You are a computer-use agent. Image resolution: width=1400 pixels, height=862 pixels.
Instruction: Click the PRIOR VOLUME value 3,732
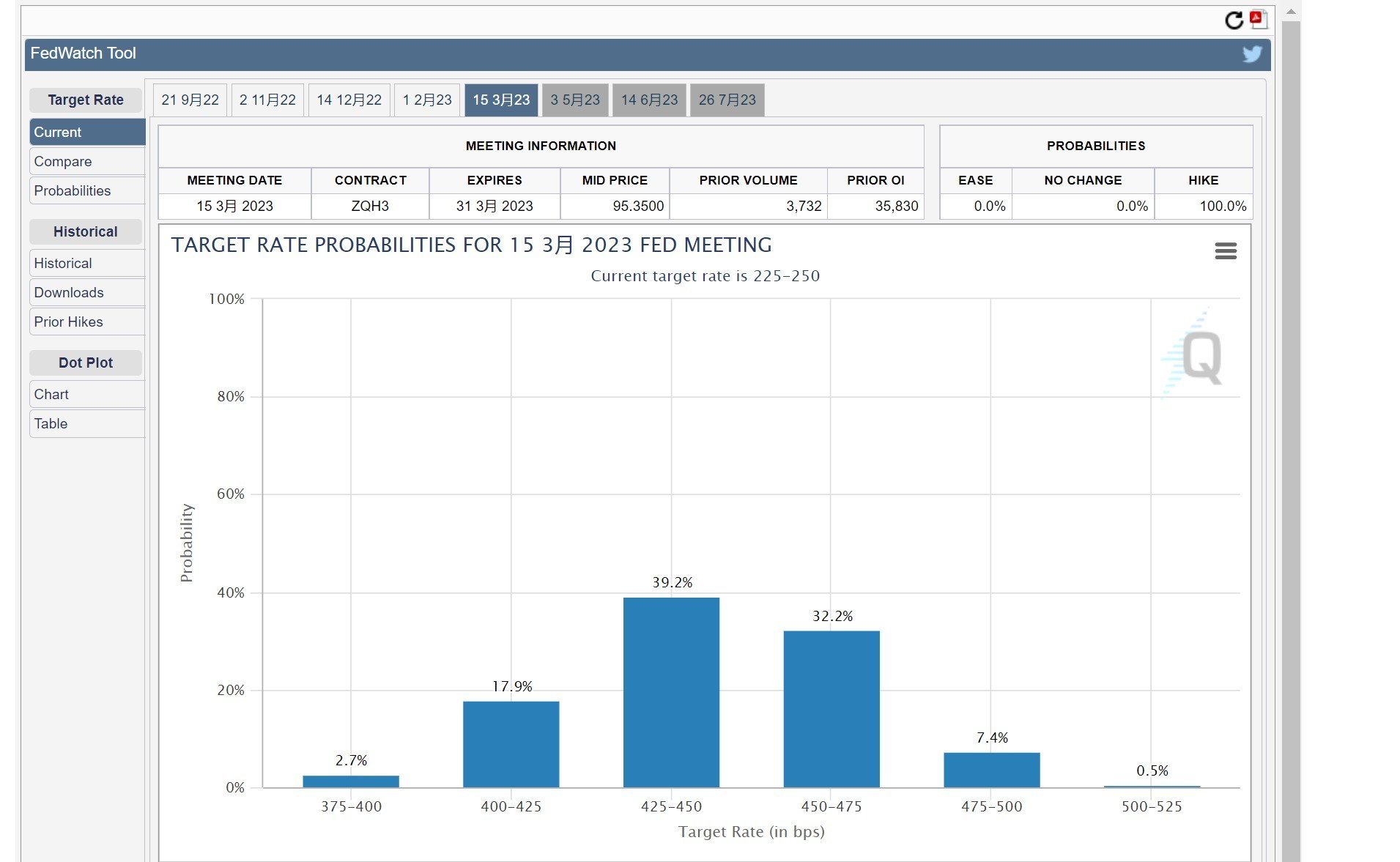pos(804,207)
